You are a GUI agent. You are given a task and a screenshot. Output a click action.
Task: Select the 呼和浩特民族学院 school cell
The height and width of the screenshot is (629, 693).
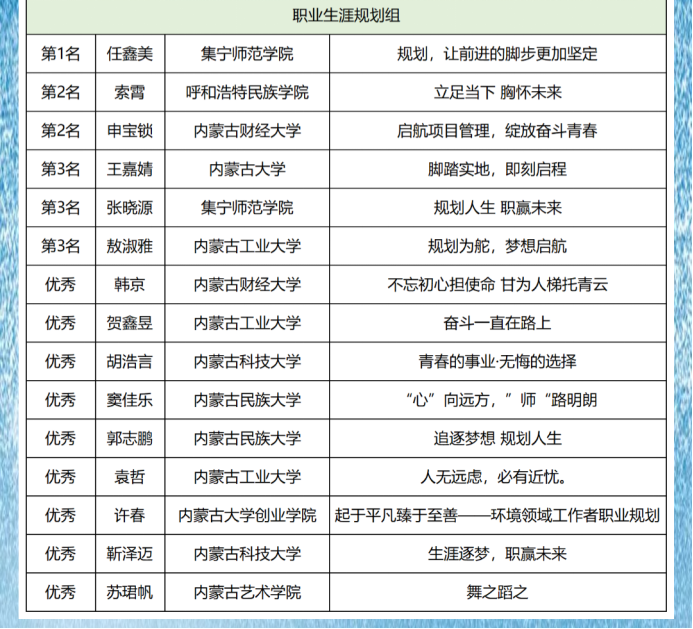pos(247,93)
